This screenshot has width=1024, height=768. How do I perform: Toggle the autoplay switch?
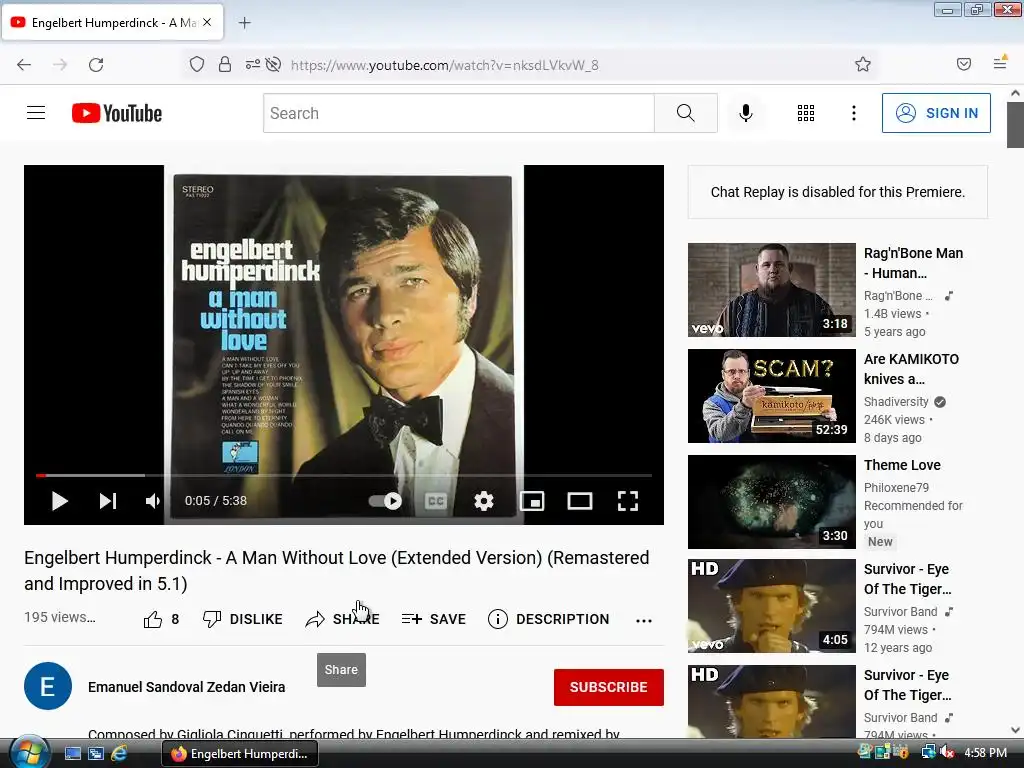click(385, 501)
